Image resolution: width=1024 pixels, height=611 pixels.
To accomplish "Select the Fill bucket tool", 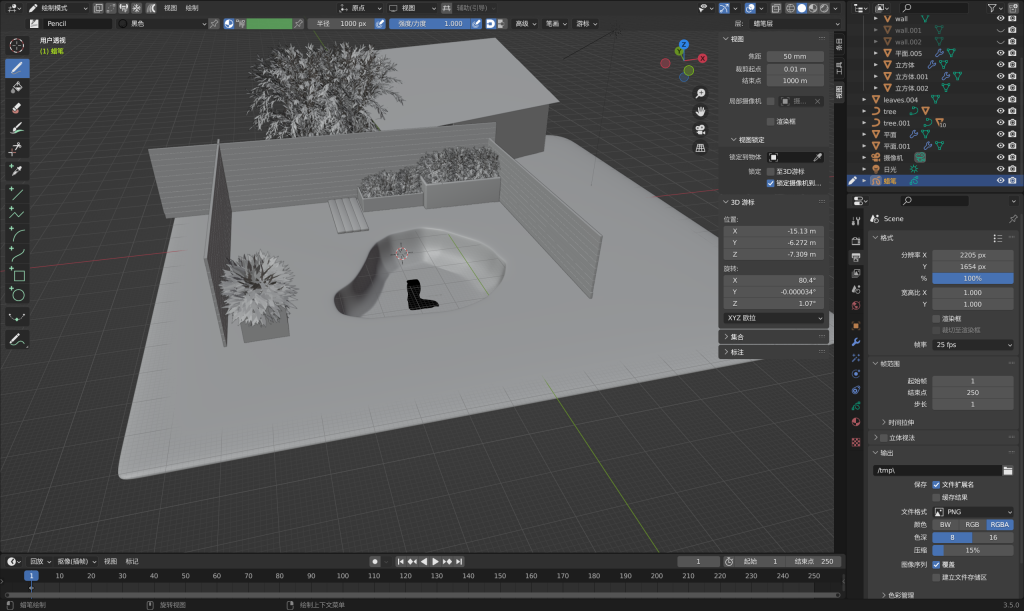I will 17,88.
